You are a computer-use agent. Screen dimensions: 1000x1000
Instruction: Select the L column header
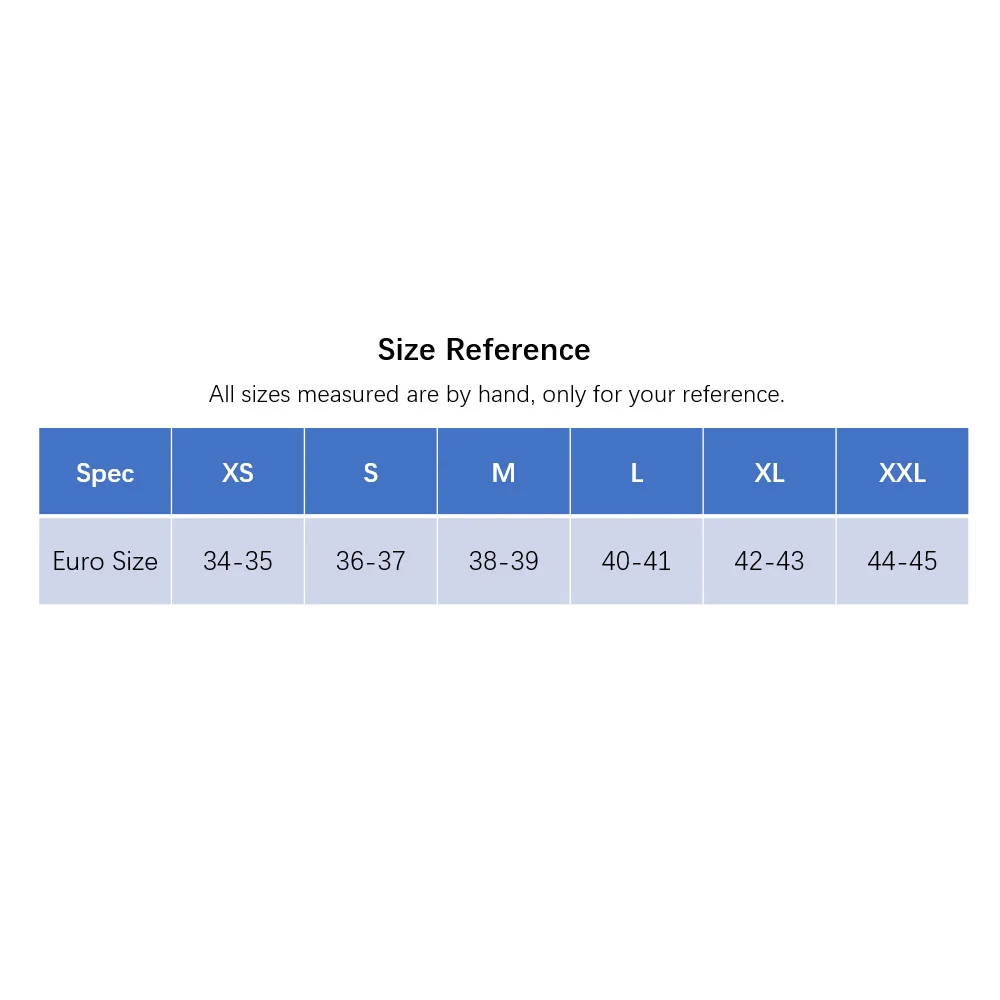coord(636,471)
